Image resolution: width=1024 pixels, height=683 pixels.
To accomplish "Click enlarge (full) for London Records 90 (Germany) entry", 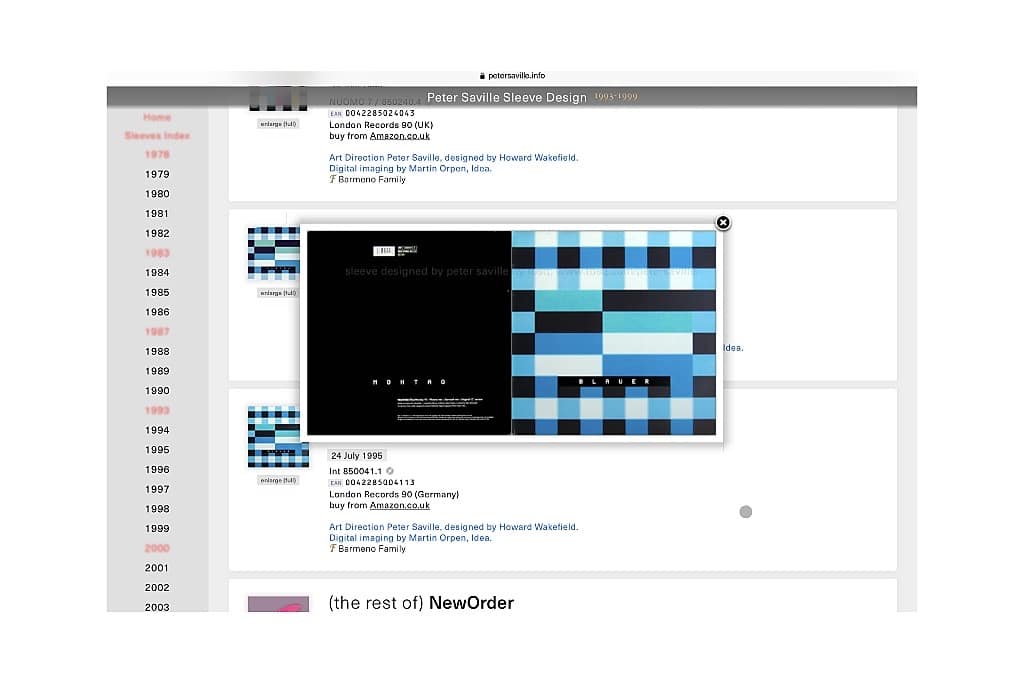I will pyautogui.click(x=278, y=481).
